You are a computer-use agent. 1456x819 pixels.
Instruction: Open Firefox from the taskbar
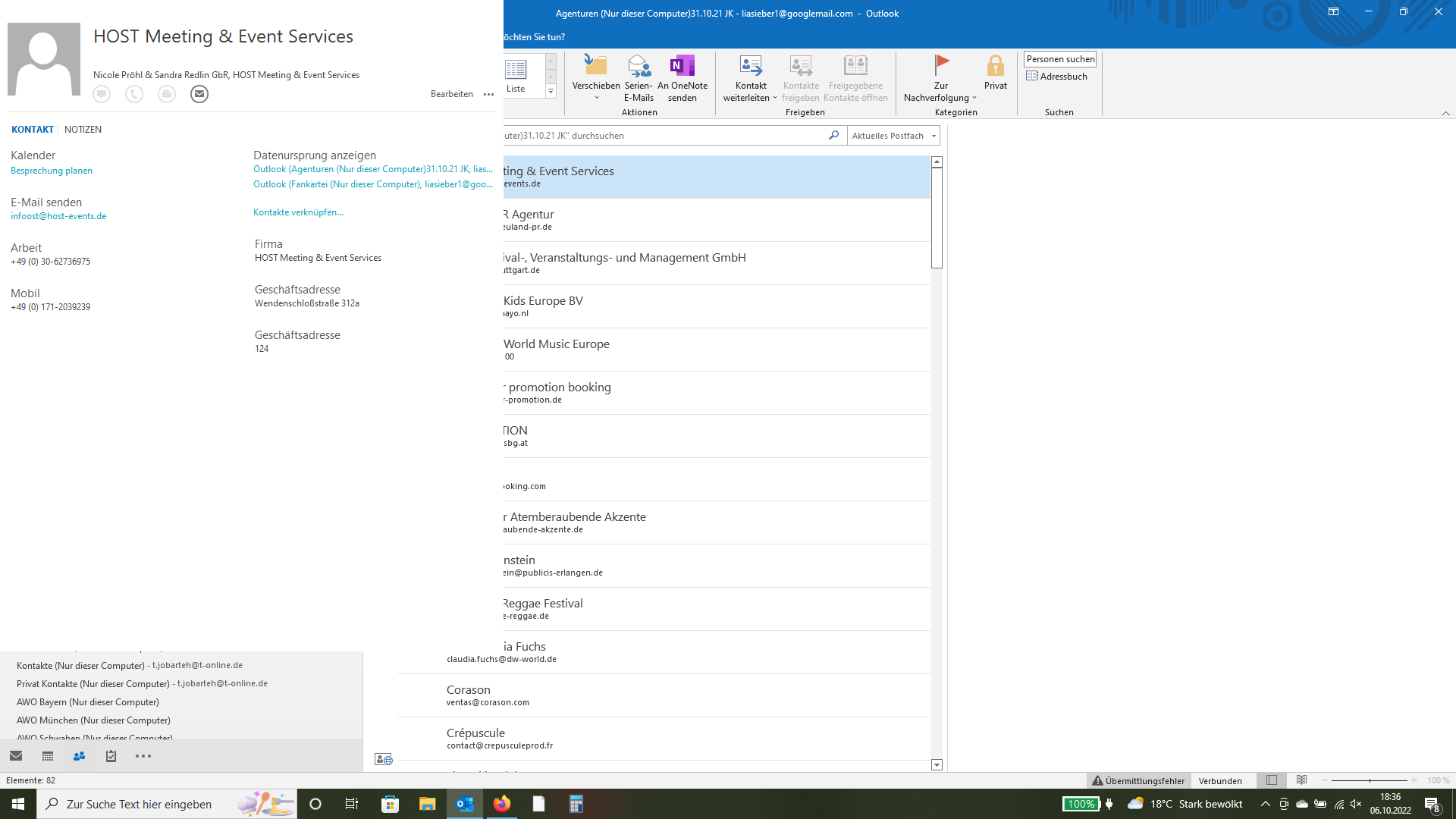(502, 804)
